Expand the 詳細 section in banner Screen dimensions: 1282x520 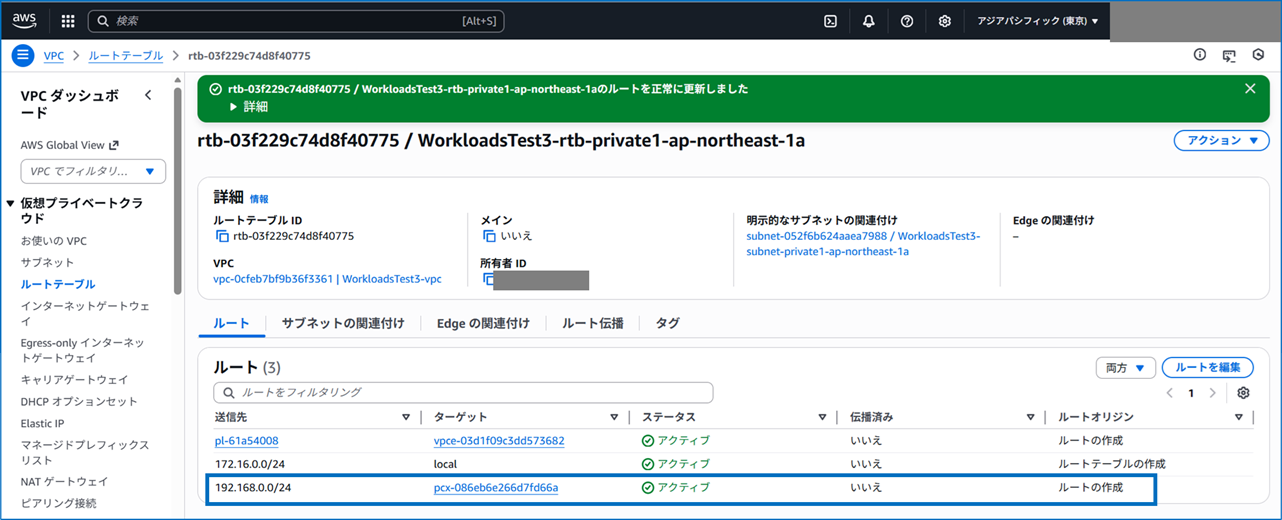249,106
